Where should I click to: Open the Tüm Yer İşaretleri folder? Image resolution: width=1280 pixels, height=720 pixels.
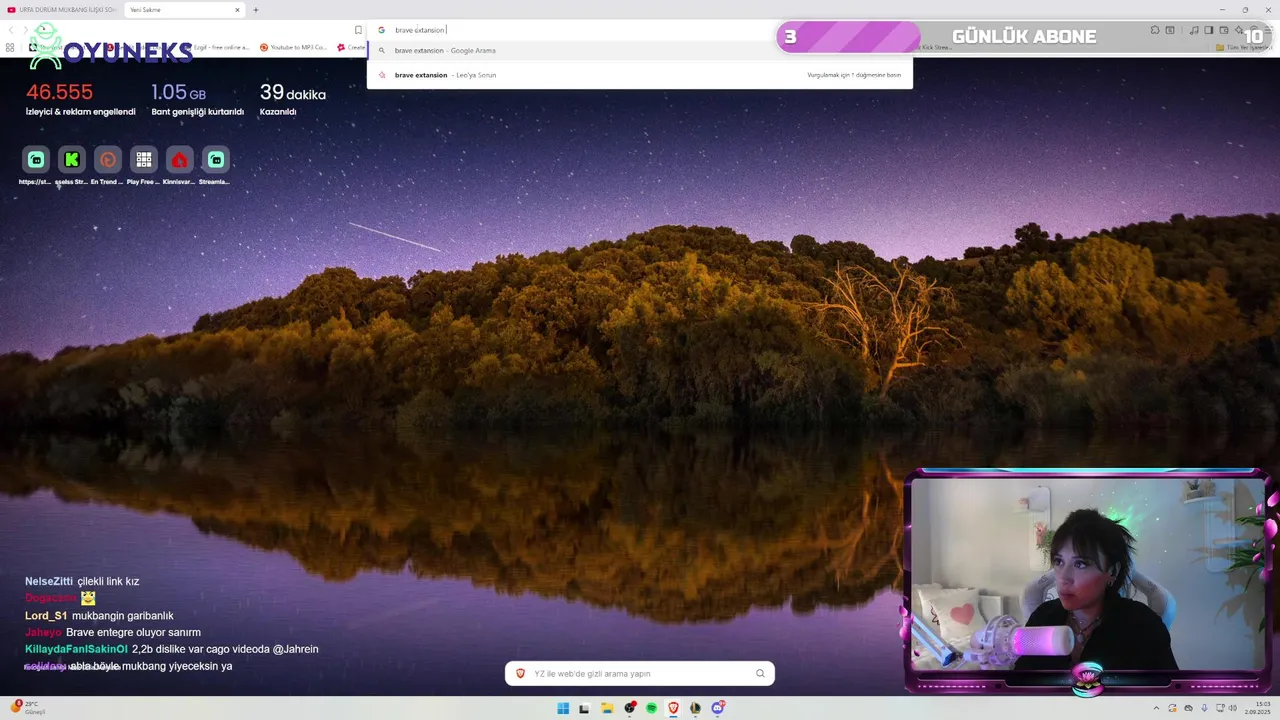(1244, 47)
